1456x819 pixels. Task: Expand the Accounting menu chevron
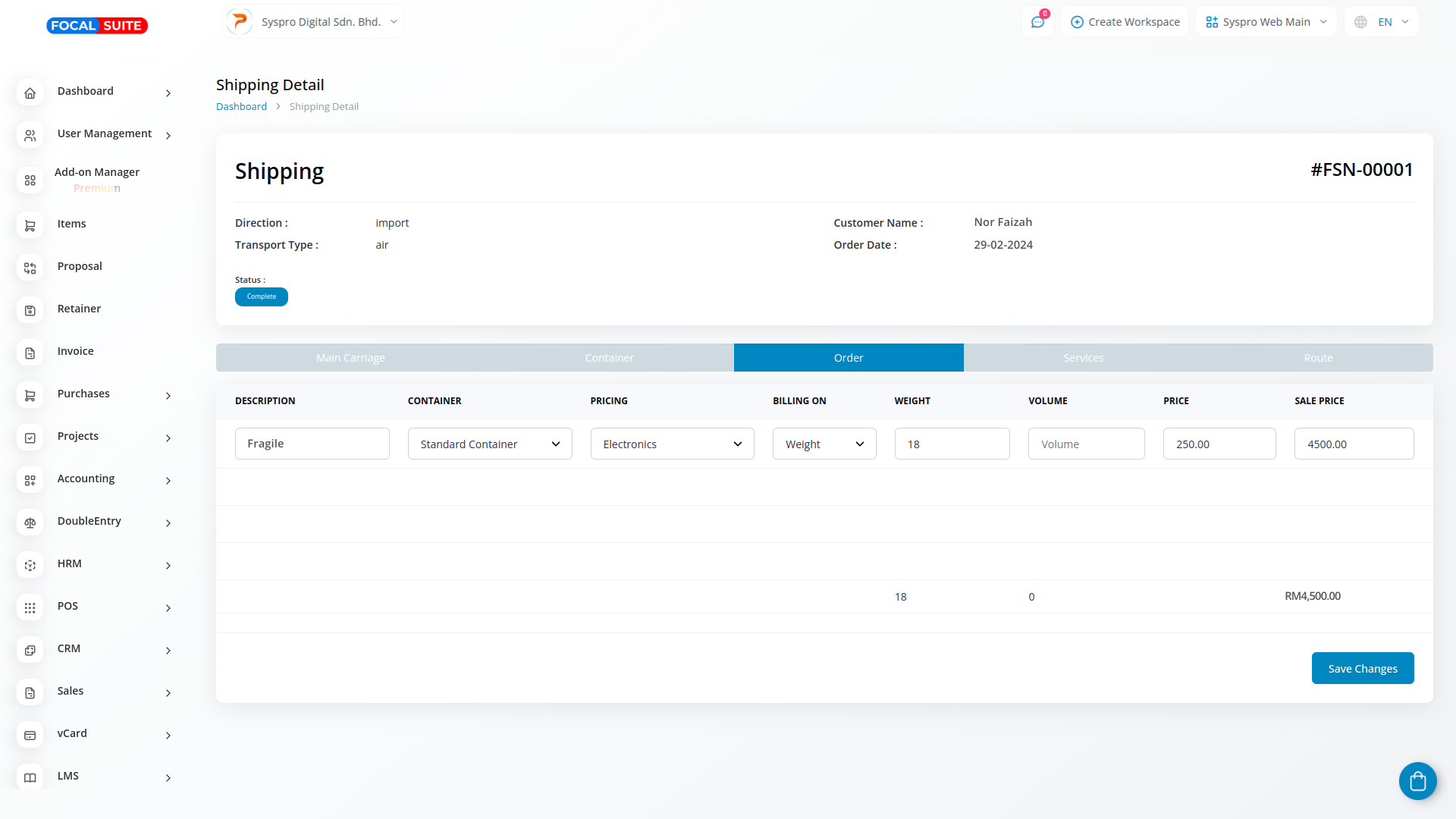pyautogui.click(x=168, y=481)
